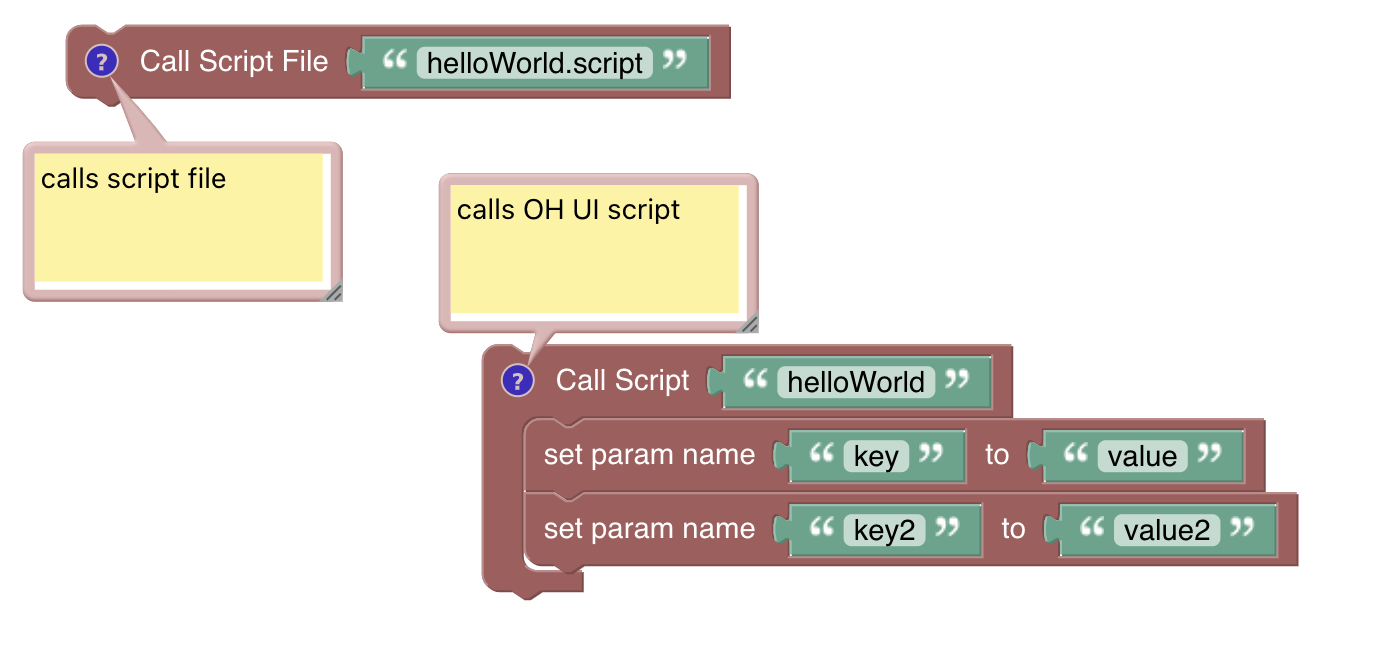Edit the 'value2' parameter value field
The image size is (1392, 656).
pyautogui.click(x=1166, y=529)
